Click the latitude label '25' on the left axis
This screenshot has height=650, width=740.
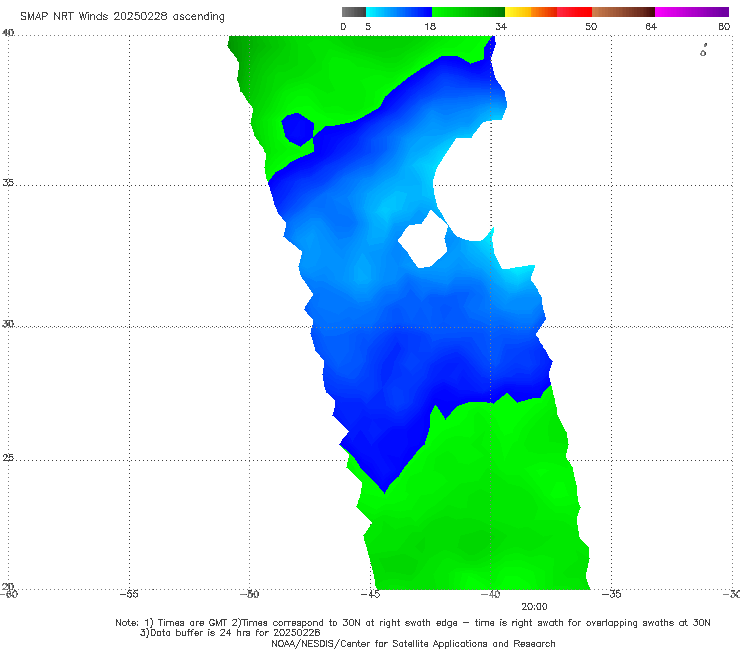(x=8, y=458)
